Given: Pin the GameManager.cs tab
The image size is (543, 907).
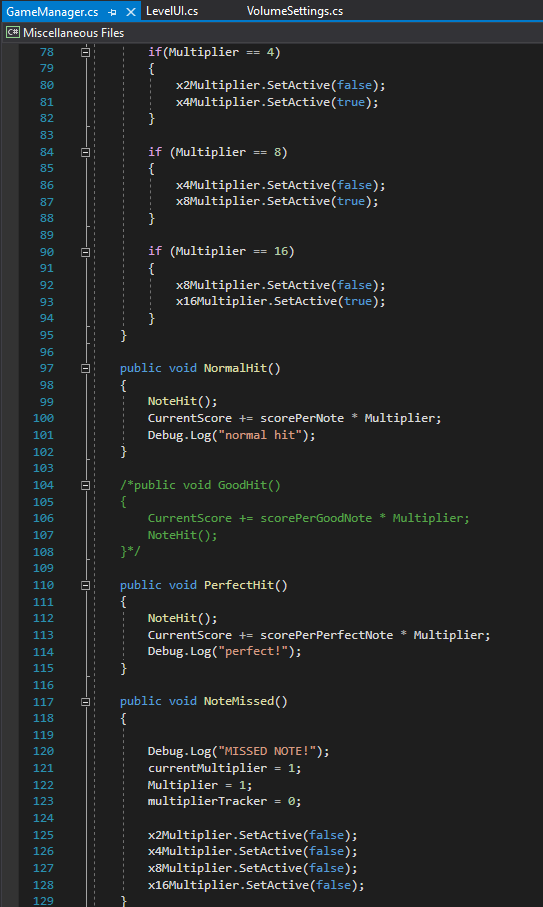Looking at the screenshot, I should (112, 12).
